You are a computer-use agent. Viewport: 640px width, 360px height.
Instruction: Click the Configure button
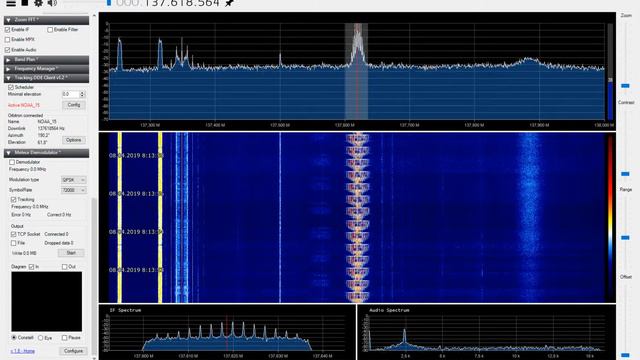[x=73, y=351]
